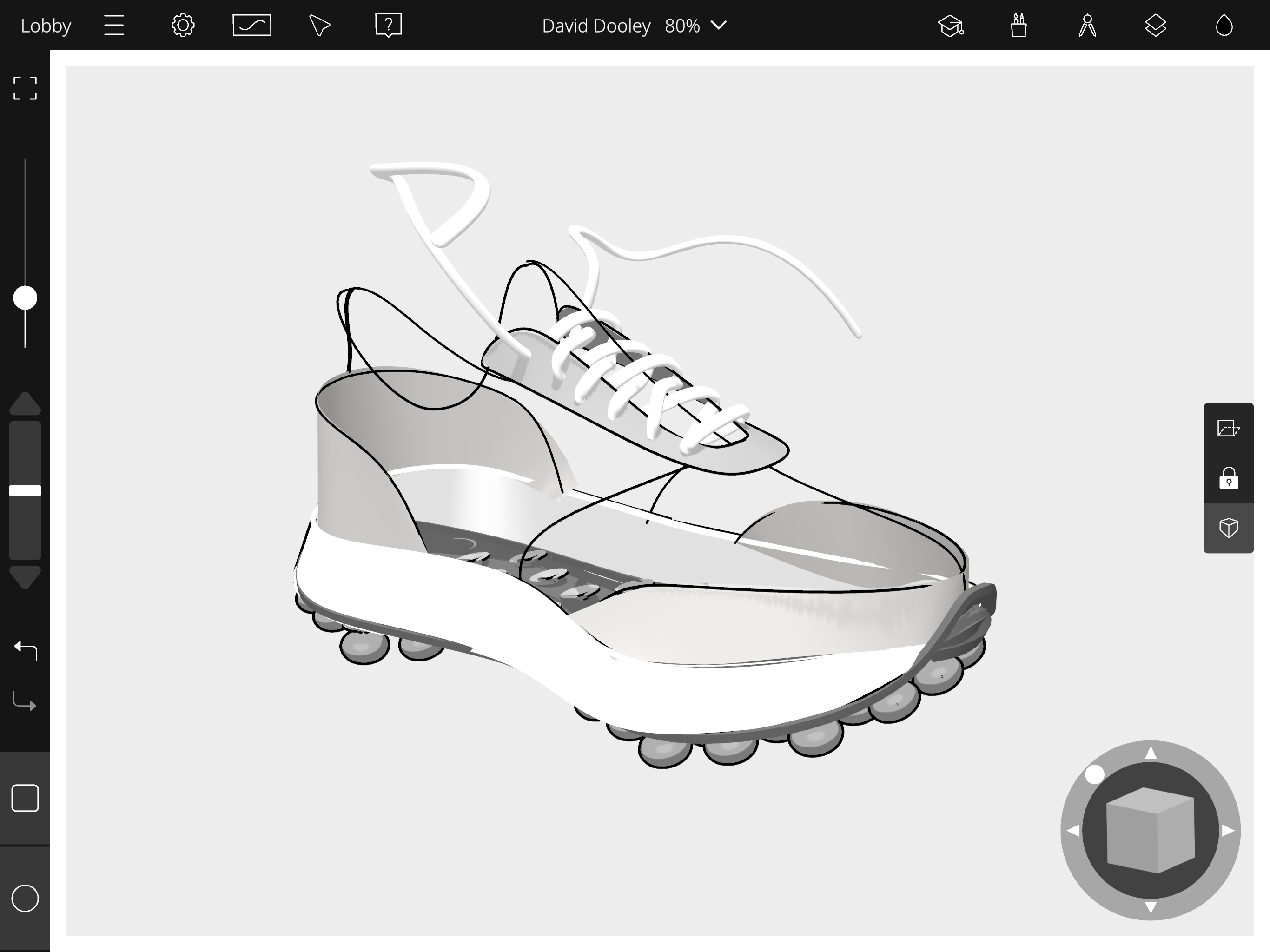Return to the Lobby
The image size is (1270, 952).
coord(46,26)
